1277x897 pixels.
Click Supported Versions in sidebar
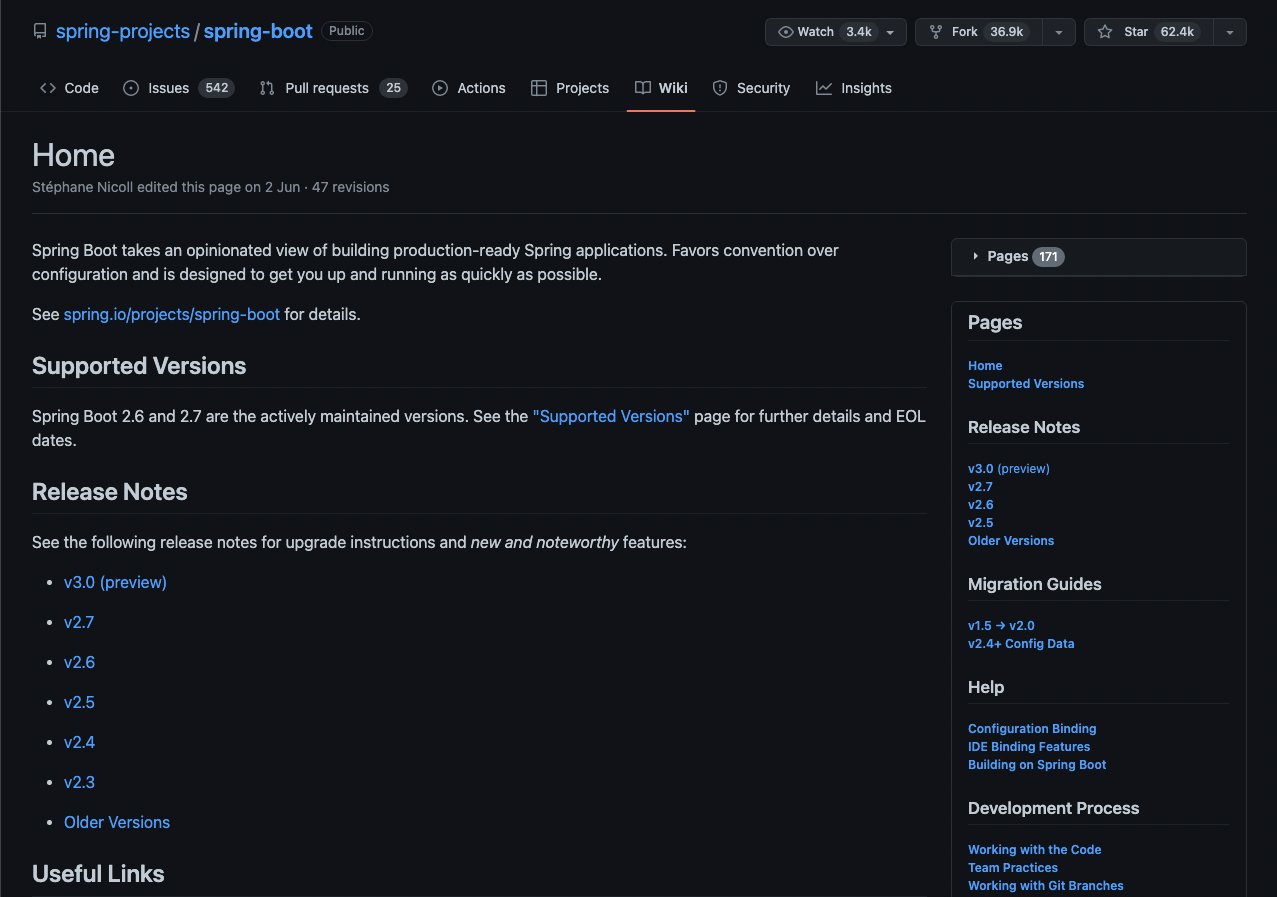1026,384
